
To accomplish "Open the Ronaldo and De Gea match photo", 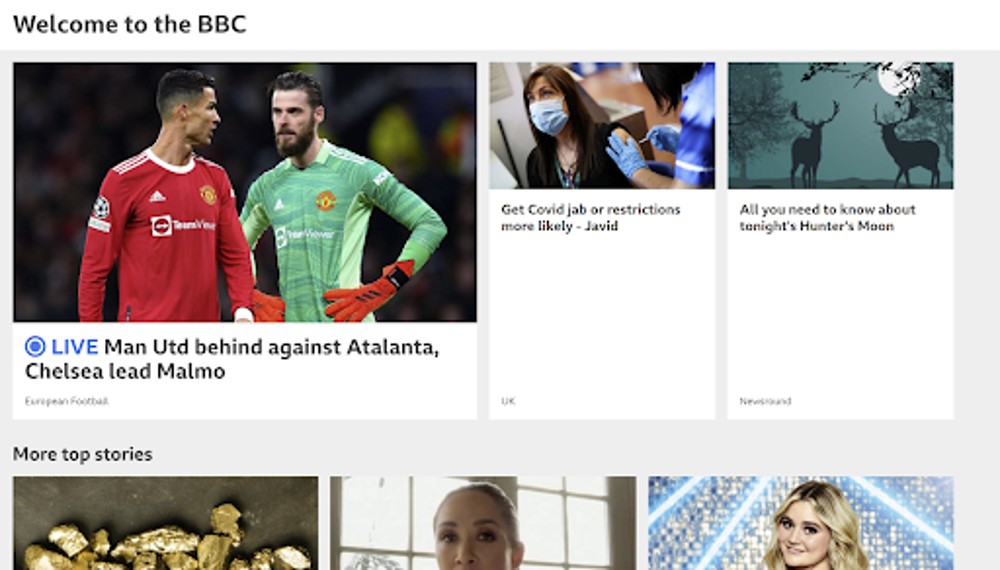I will 245,192.
